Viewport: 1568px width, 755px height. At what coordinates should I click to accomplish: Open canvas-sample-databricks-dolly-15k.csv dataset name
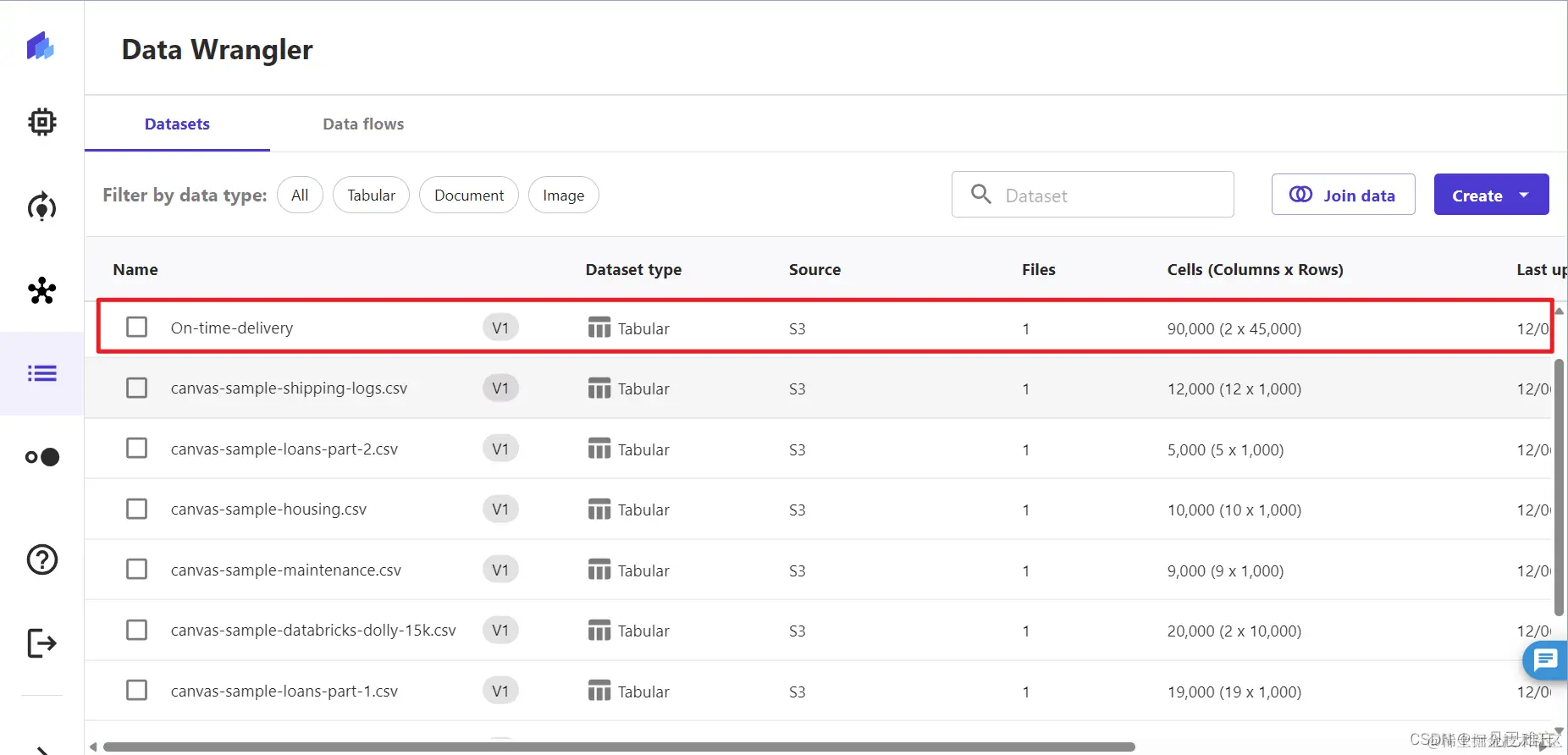pyautogui.click(x=313, y=630)
